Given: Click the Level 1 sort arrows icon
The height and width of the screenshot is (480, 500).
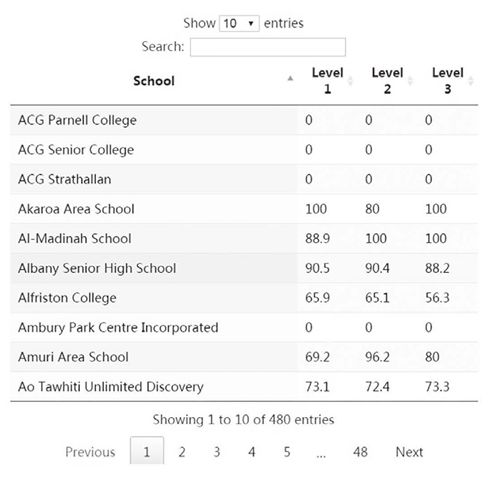Looking at the screenshot, I should coord(350,81).
